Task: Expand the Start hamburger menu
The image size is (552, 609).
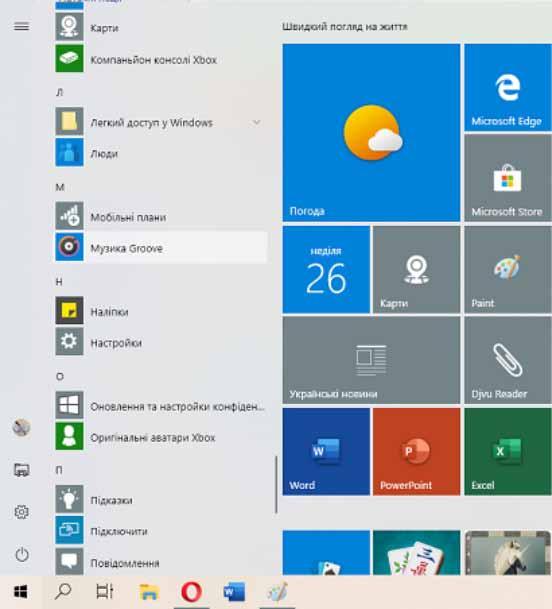Action: (x=21, y=26)
